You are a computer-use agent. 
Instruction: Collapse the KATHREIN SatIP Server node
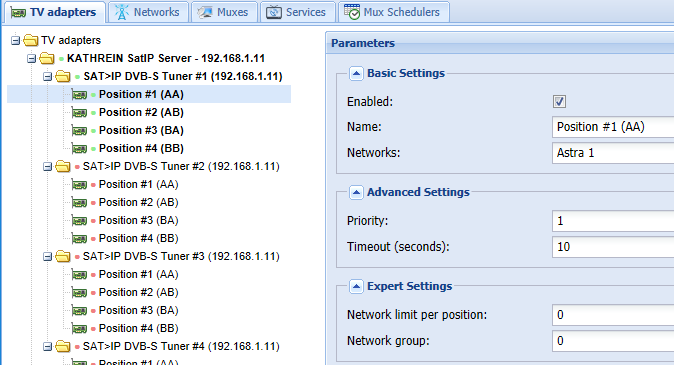(x=31, y=58)
